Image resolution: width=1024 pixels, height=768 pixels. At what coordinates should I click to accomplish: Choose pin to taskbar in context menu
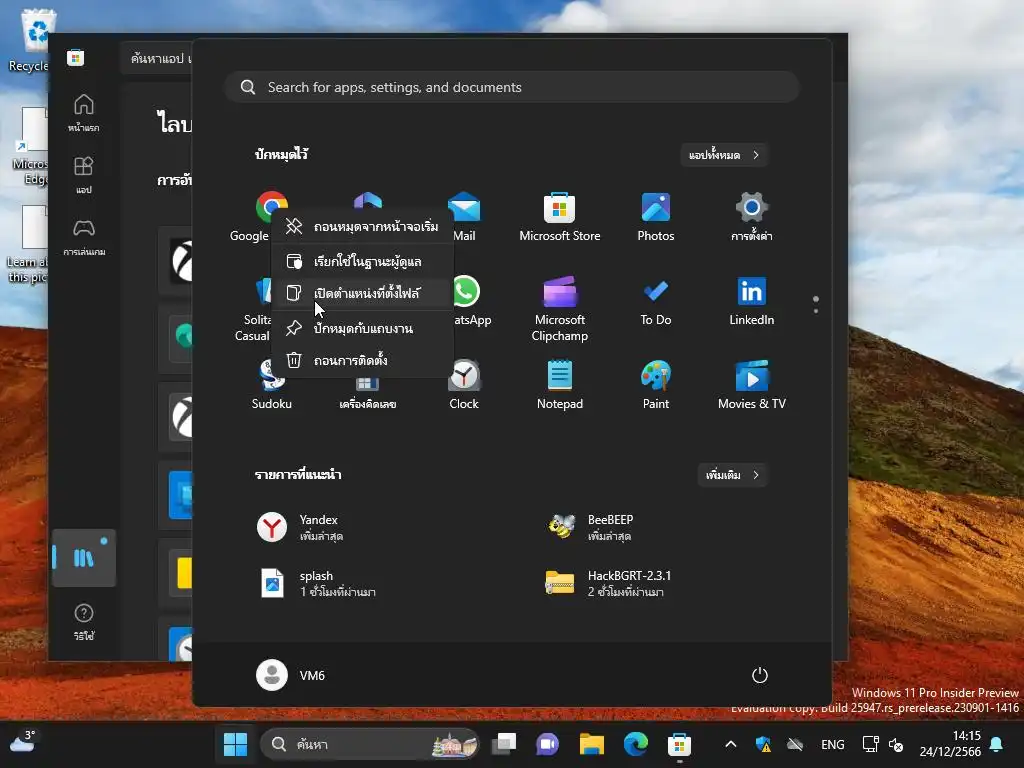pos(362,328)
